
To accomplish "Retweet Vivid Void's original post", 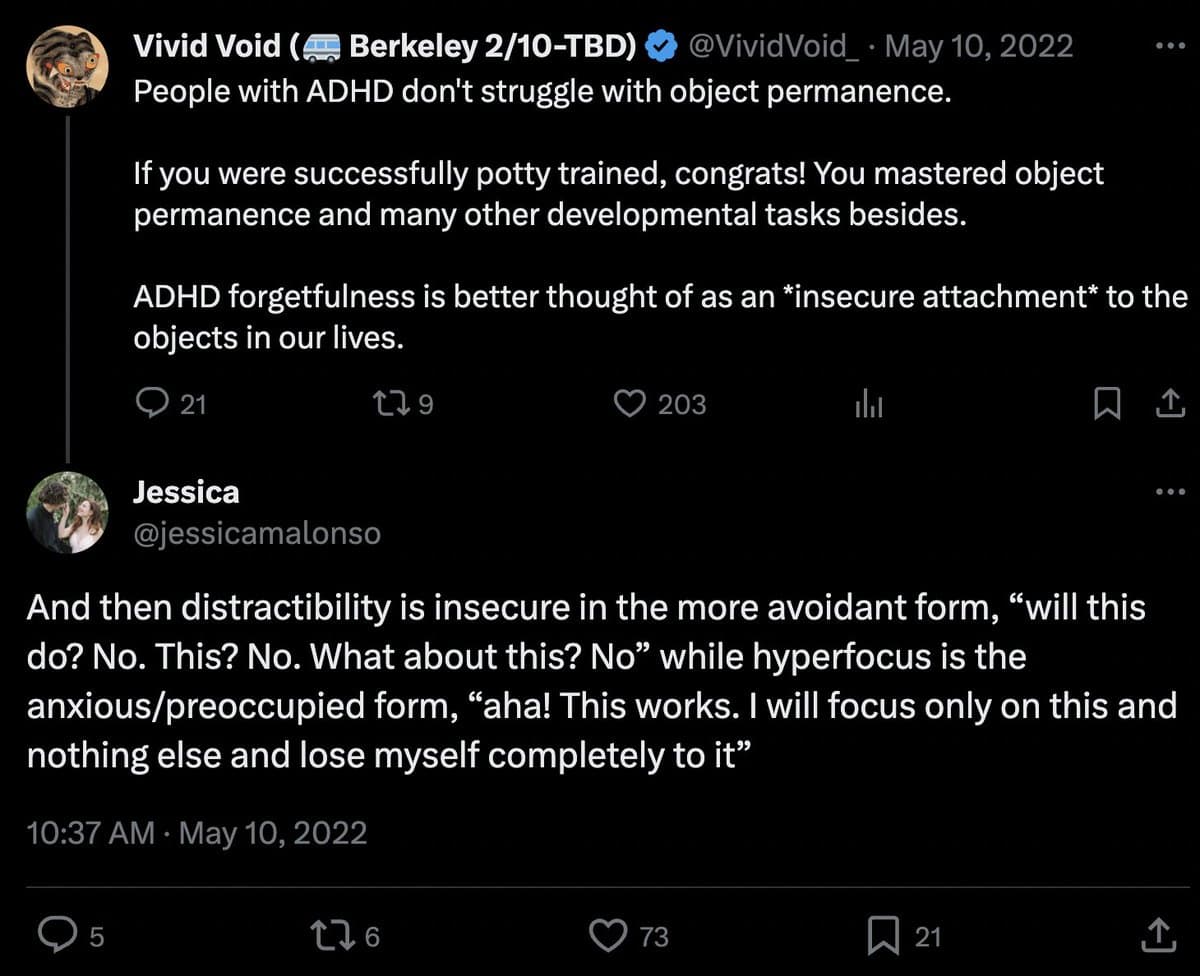I will point(386,403).
